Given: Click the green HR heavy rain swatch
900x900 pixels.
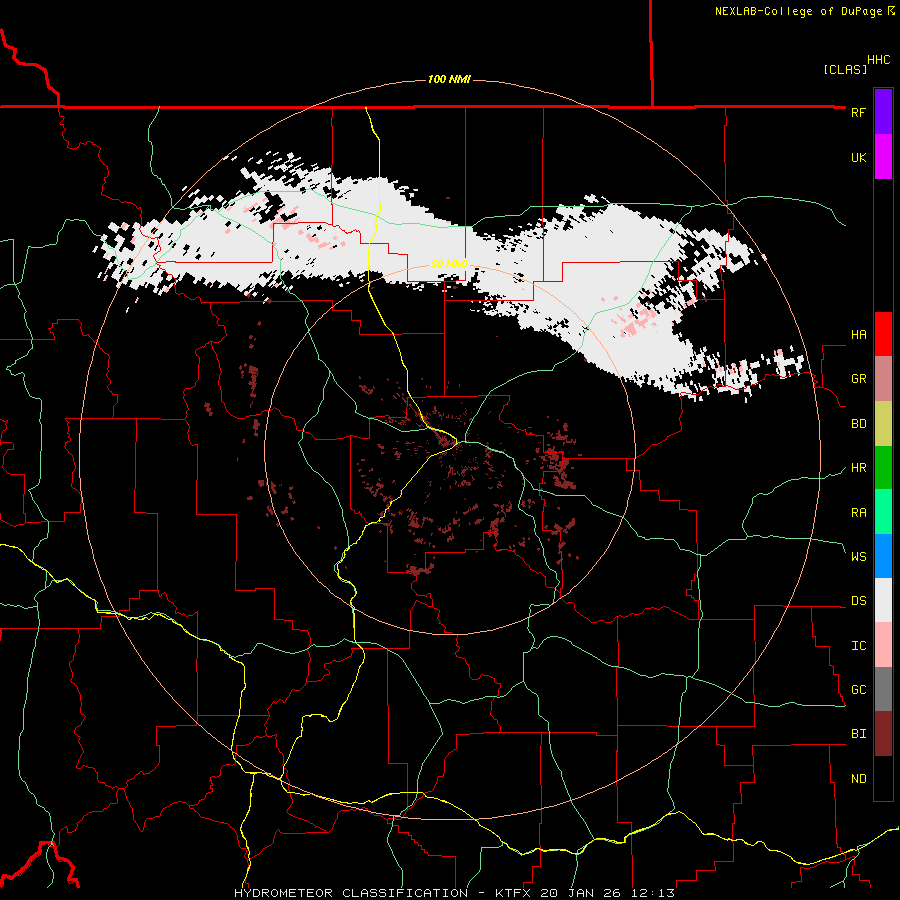Looking at the screenshot, I should click(x=883, y=467).
